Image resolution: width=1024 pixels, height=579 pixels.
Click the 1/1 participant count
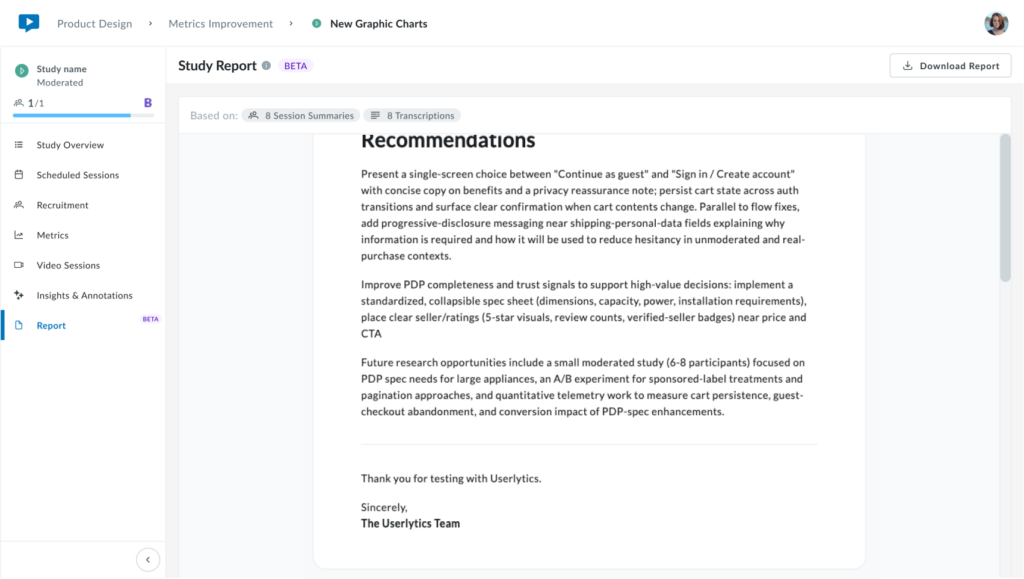point(36,103)
